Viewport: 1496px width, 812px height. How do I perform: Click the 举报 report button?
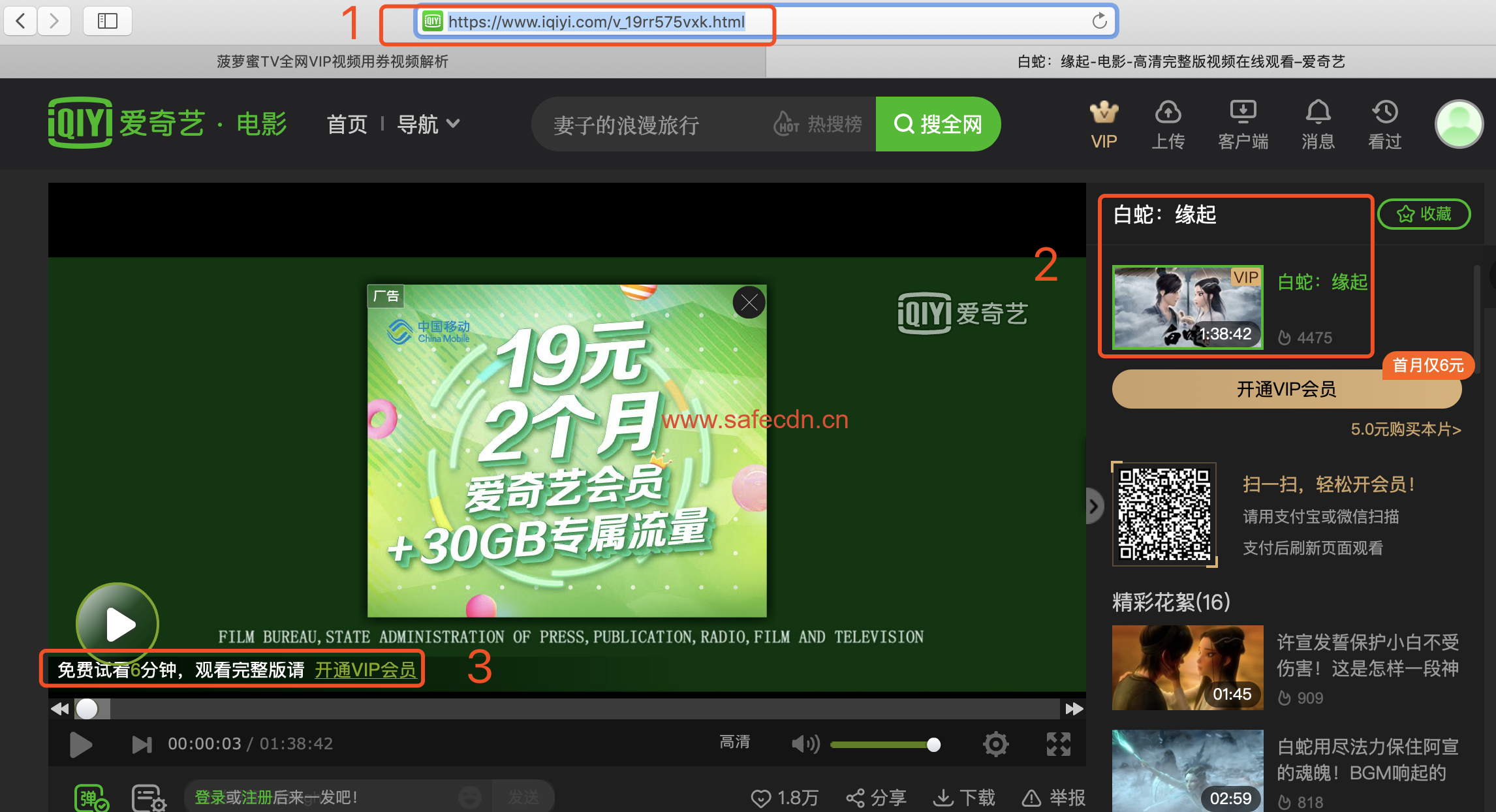click(1053, 798)
